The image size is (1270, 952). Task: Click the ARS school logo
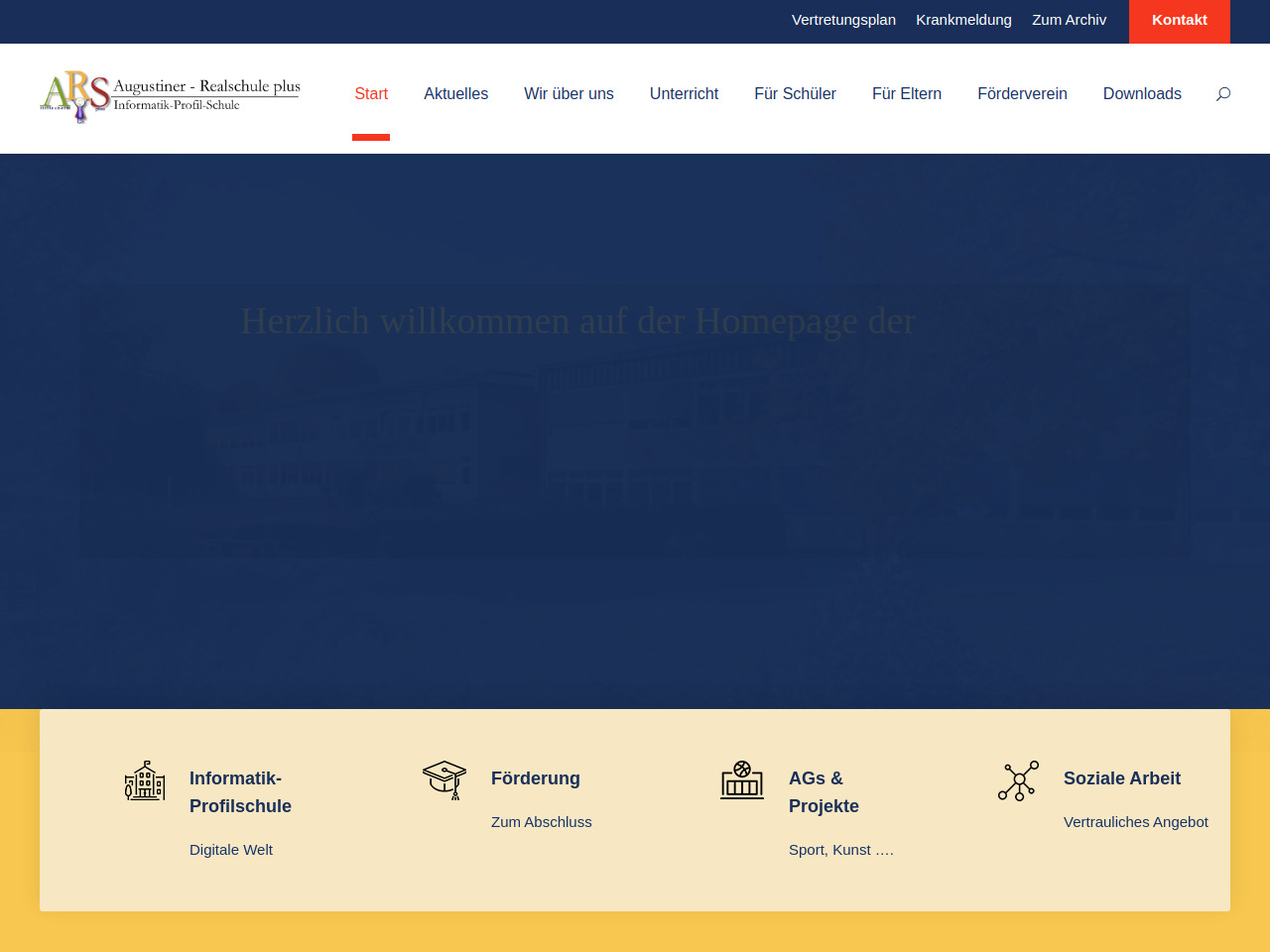pyautogui.click(x=171, y=96)
